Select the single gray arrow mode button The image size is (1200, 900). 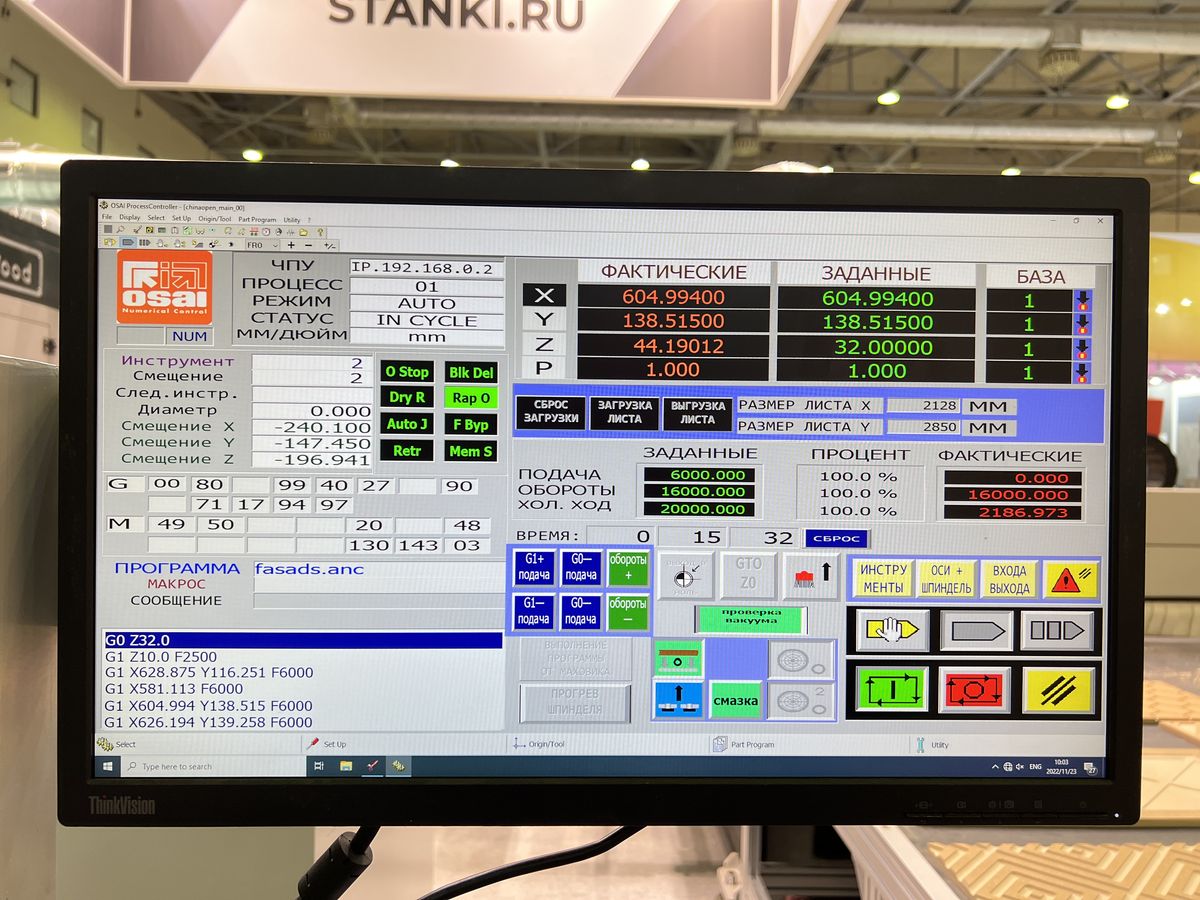click(975, 630)
